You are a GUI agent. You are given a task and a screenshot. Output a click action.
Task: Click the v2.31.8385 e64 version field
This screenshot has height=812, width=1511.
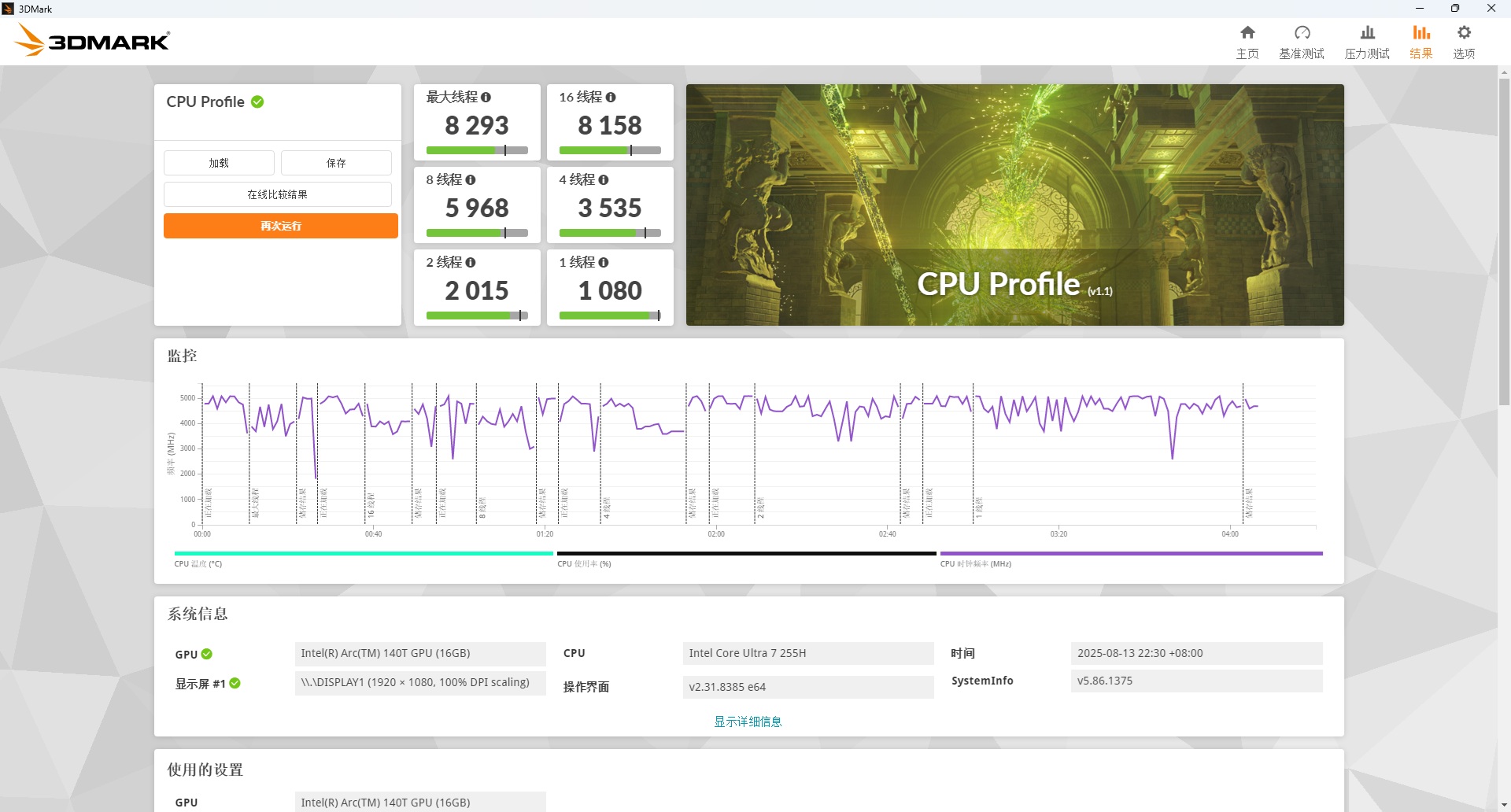808,687
